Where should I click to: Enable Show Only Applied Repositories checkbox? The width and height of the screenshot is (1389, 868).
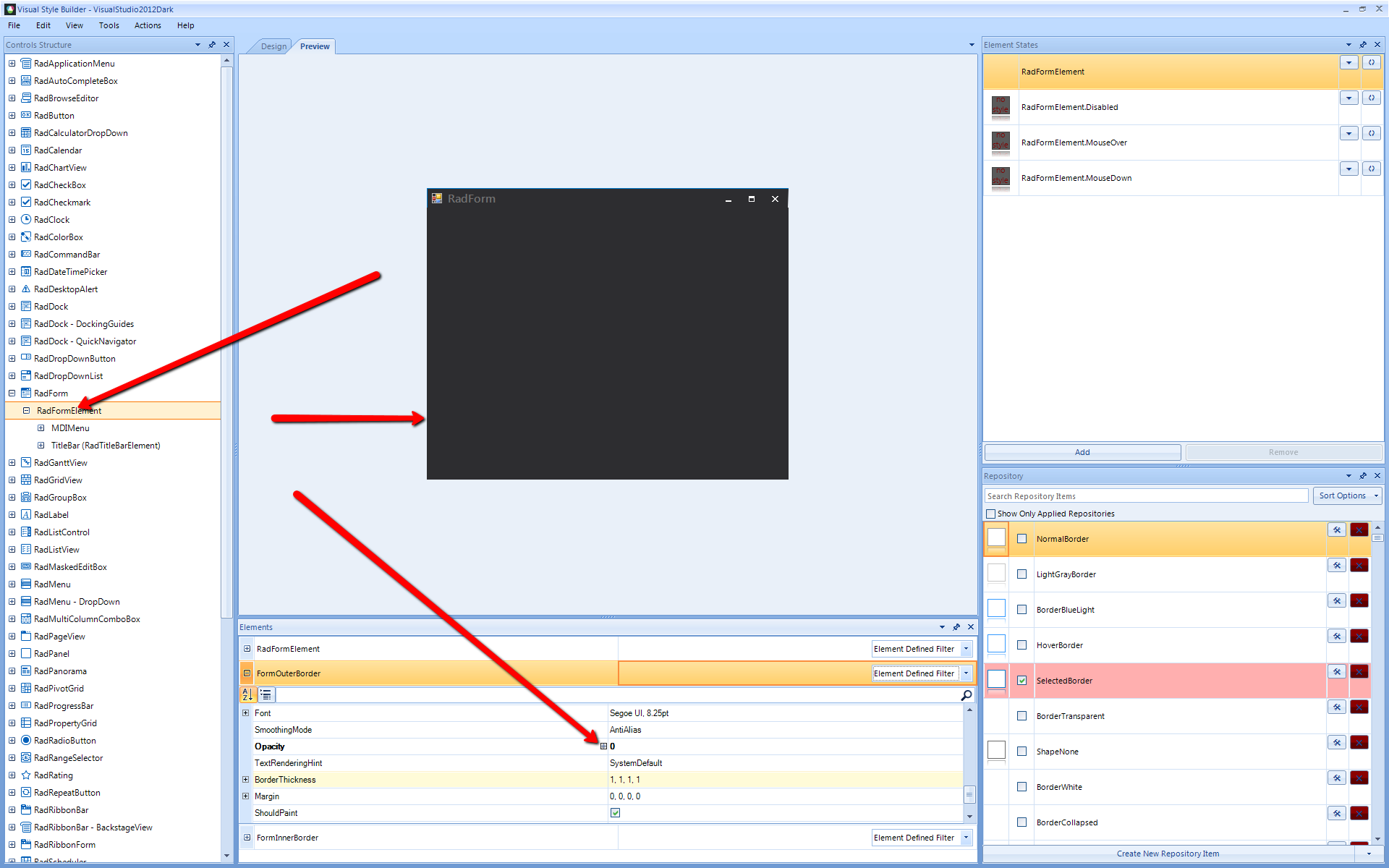tap(991, 514)
